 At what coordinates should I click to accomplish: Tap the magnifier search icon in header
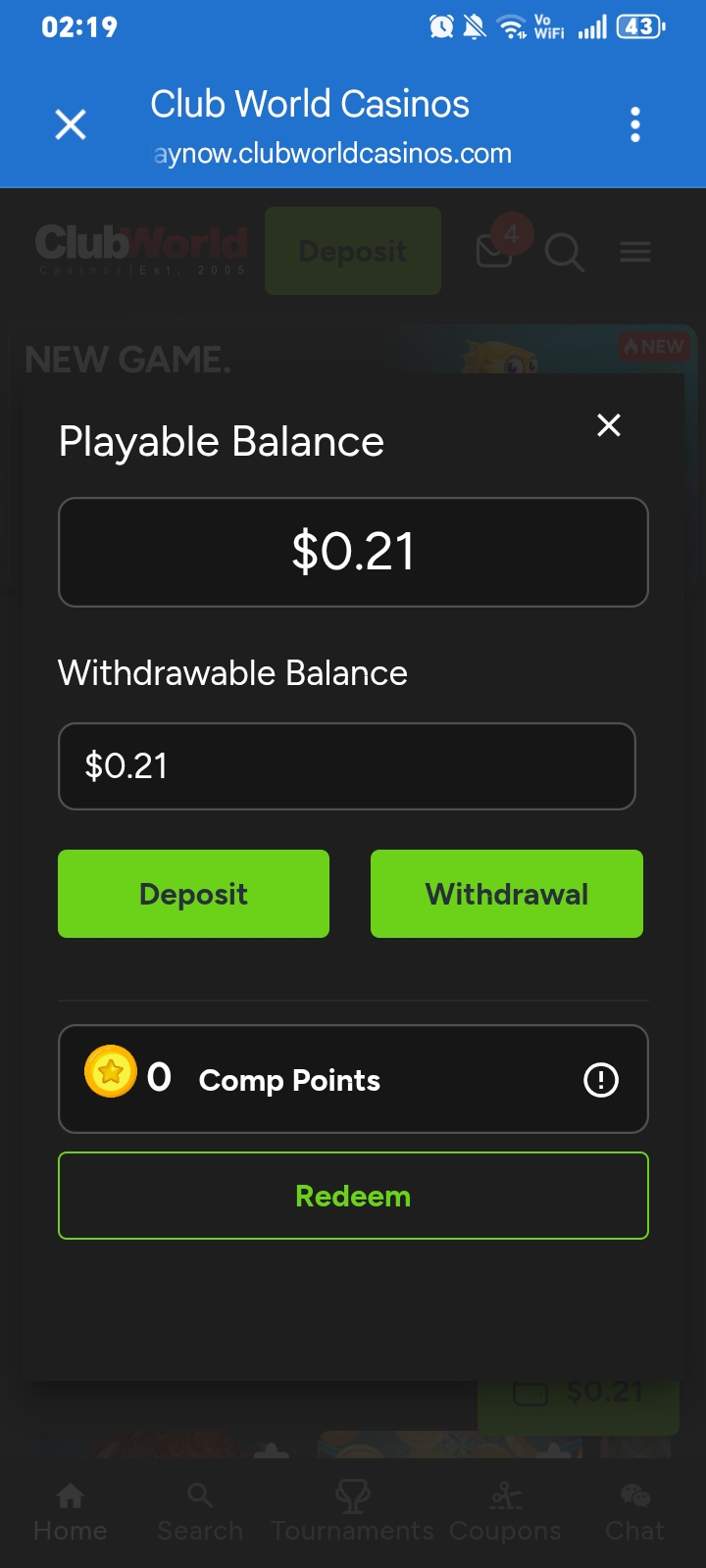pyautogui.click(x=565, y=253)
